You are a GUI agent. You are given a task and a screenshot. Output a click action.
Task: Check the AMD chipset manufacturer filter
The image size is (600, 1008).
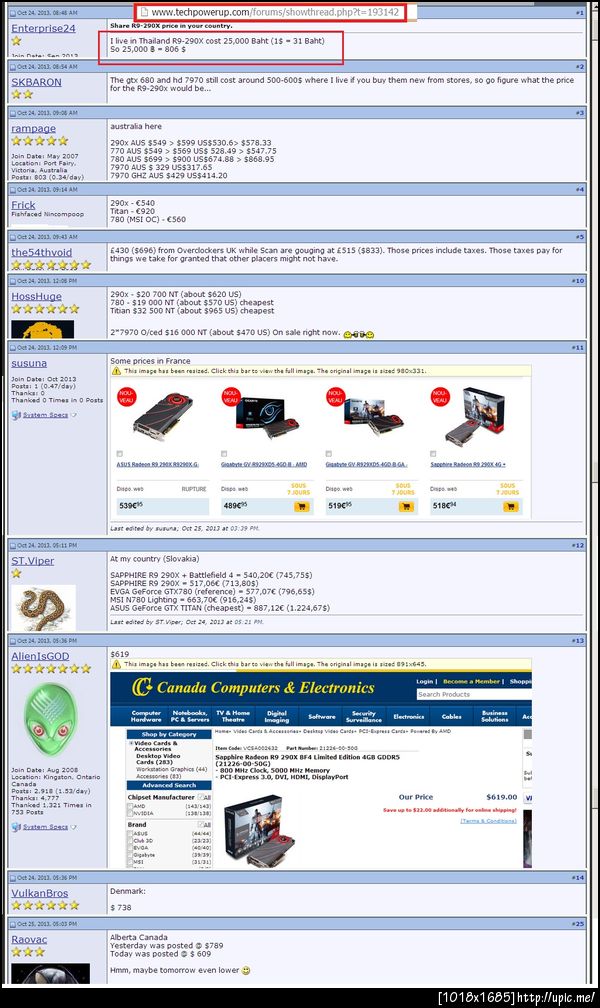tap(130, 806)
